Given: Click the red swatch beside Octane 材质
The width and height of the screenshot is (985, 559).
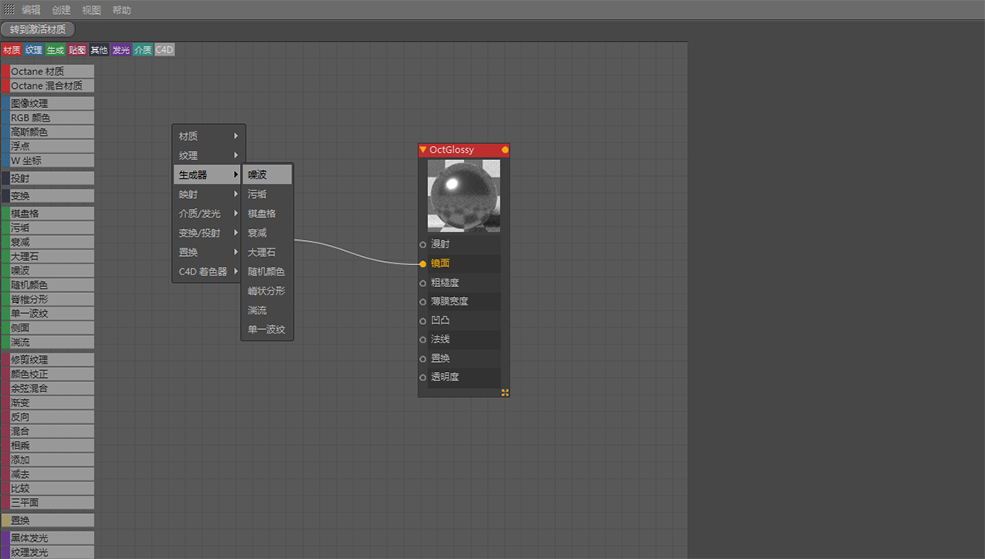Looking at the screenshot, I should tap(5, 72).
